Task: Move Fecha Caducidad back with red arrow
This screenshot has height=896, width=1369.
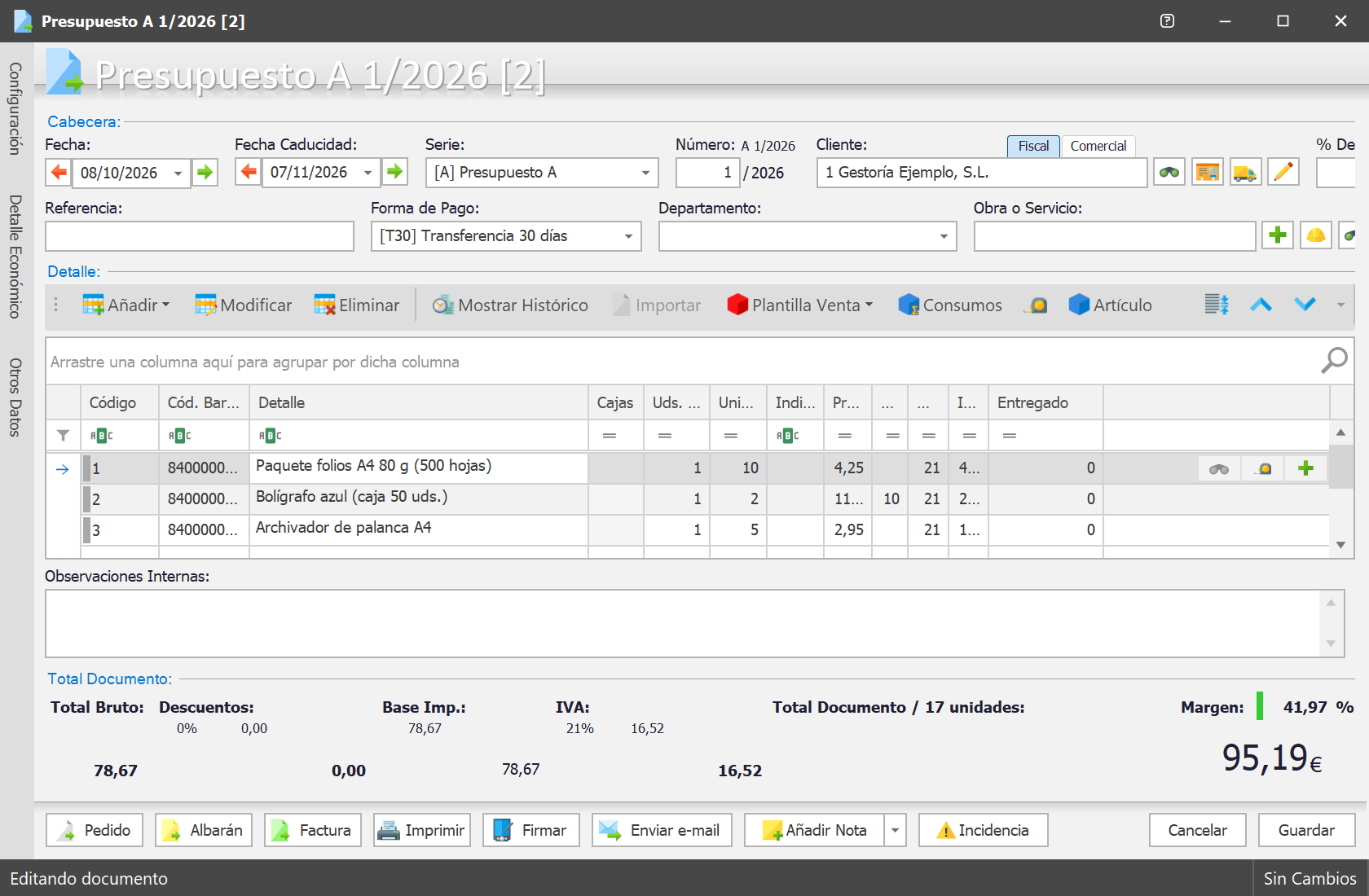Action: [249, 172]
